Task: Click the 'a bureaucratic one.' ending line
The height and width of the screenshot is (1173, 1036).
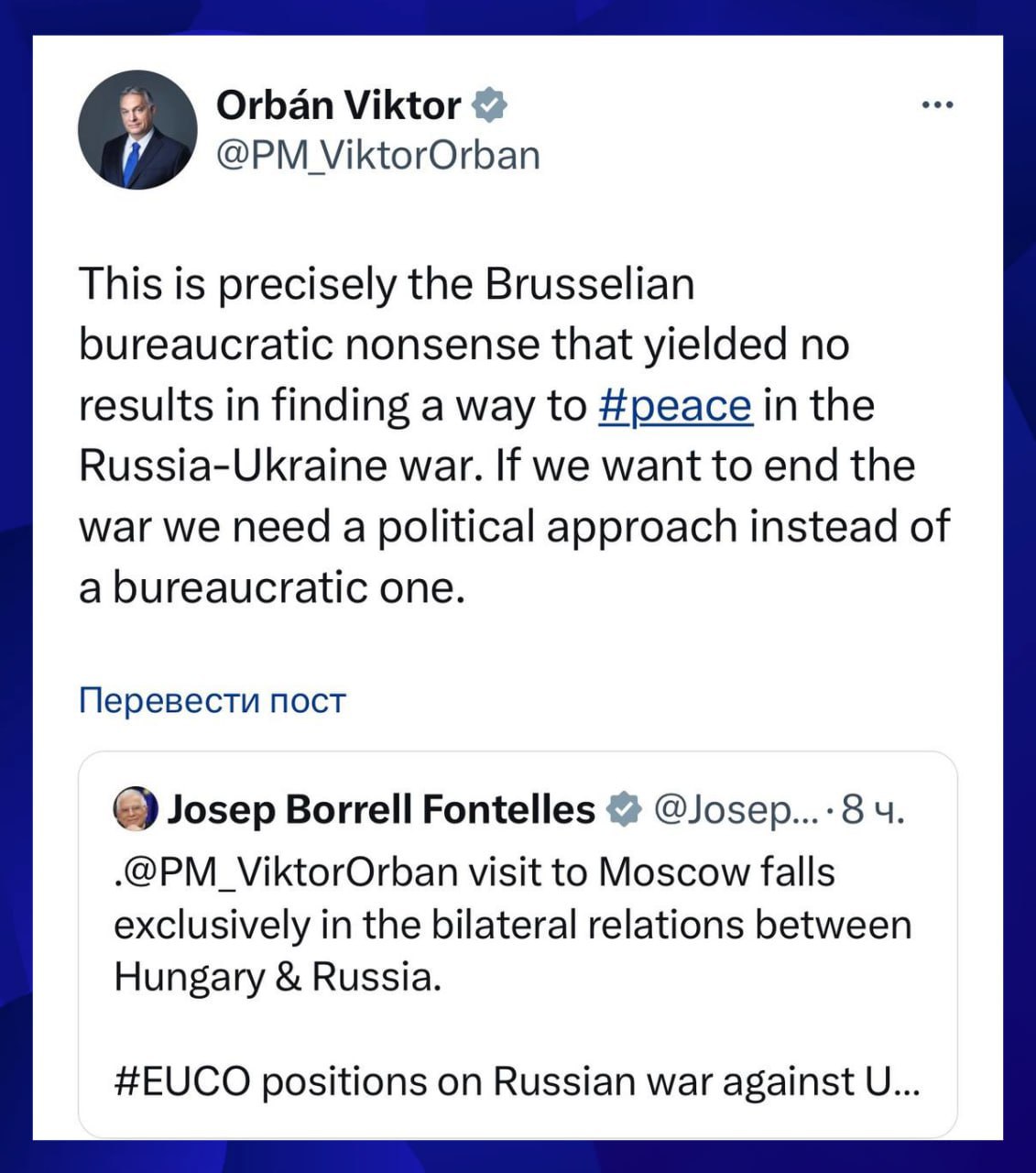Action: click(x=272, y=587)
